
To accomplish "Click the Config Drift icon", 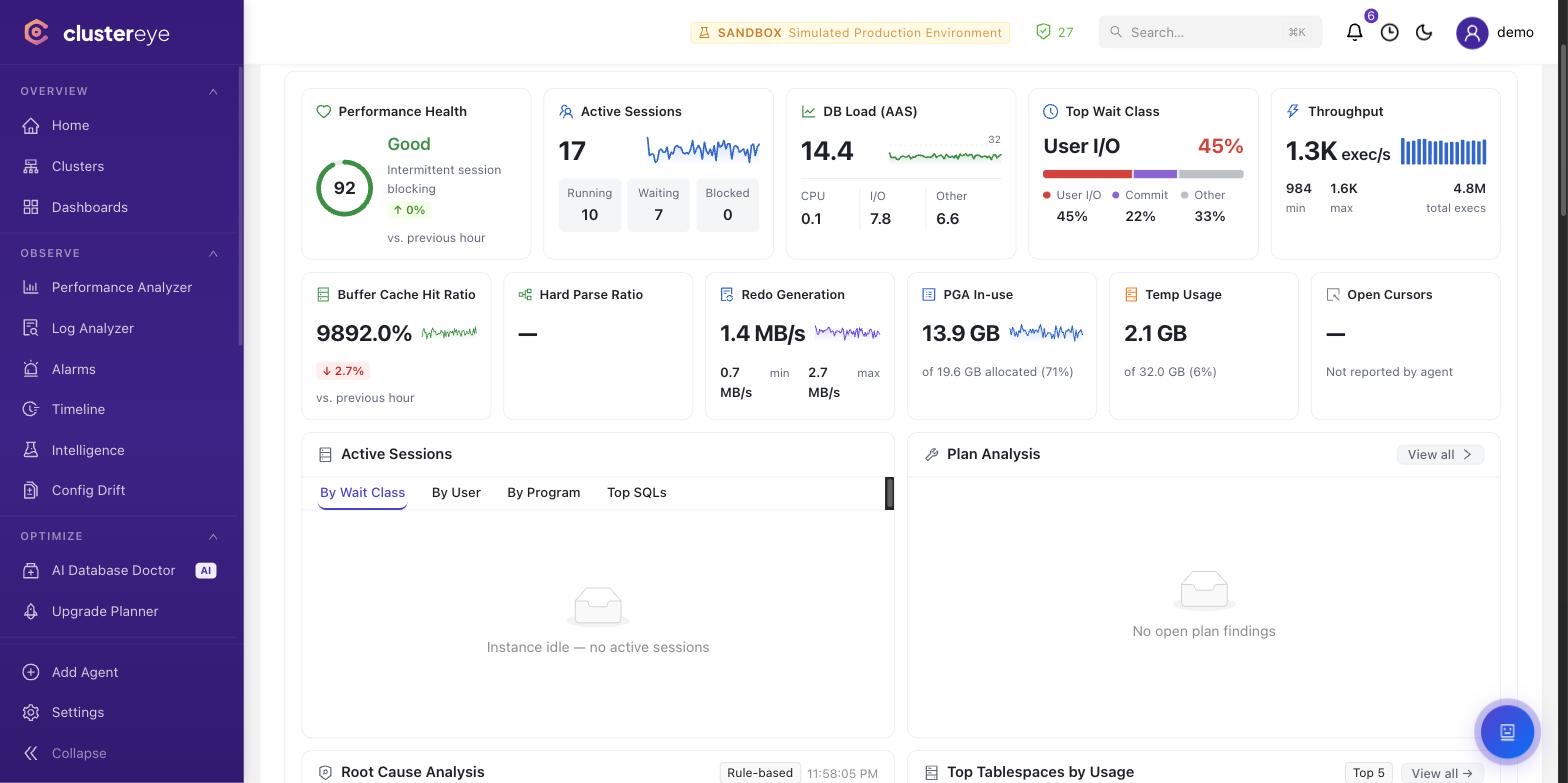I will coord(31,490).
